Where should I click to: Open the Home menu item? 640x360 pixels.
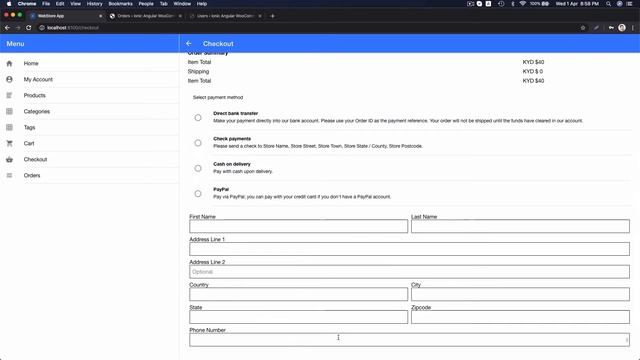pos(89,63)
